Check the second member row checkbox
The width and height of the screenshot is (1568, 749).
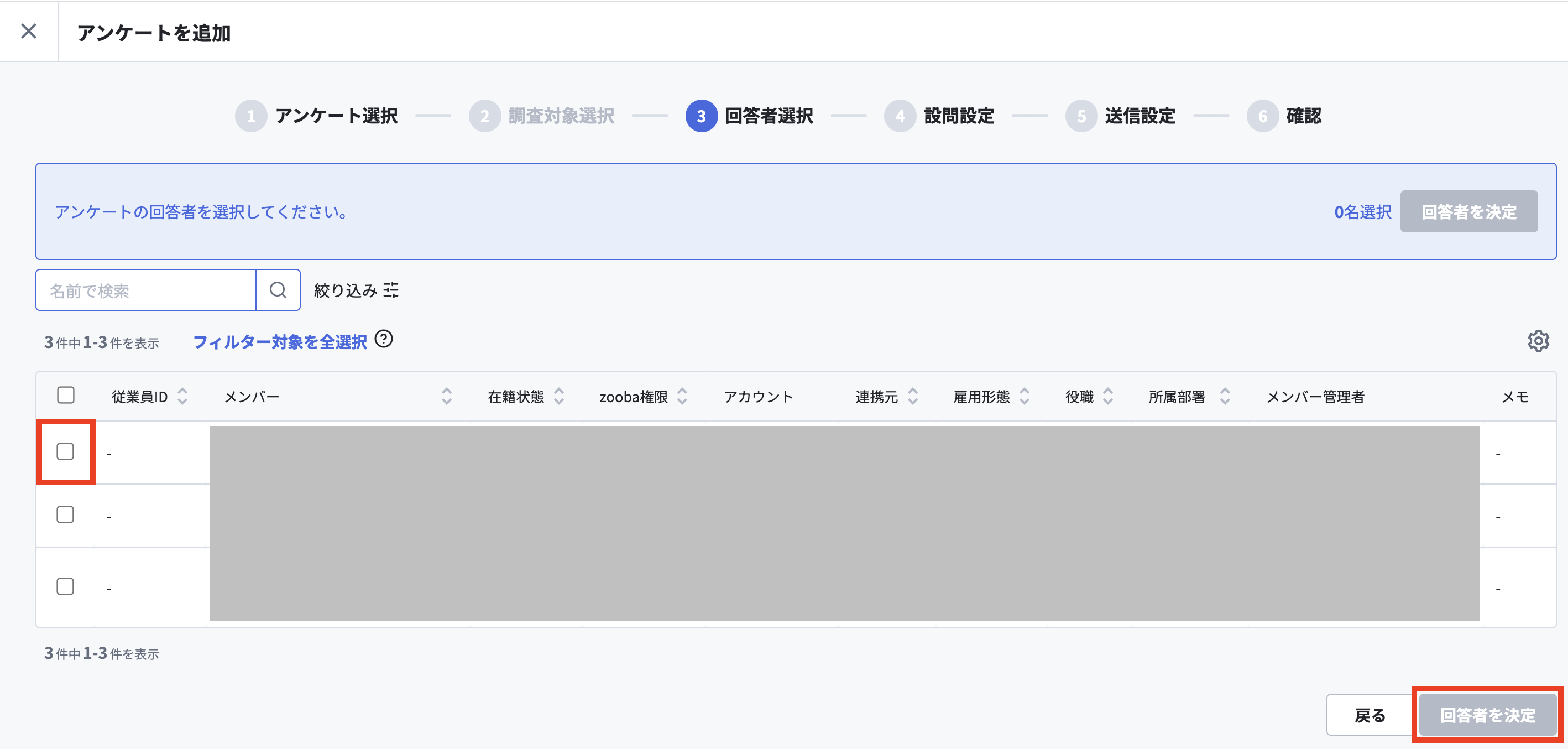[65, 514]
